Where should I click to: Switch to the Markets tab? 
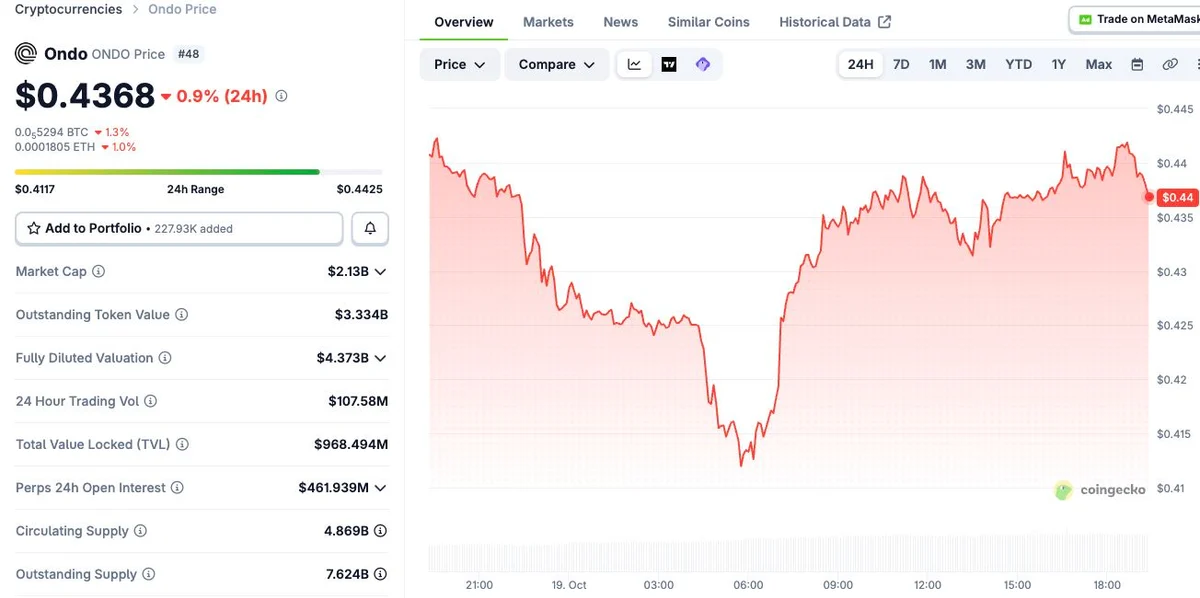click(548, 22)
